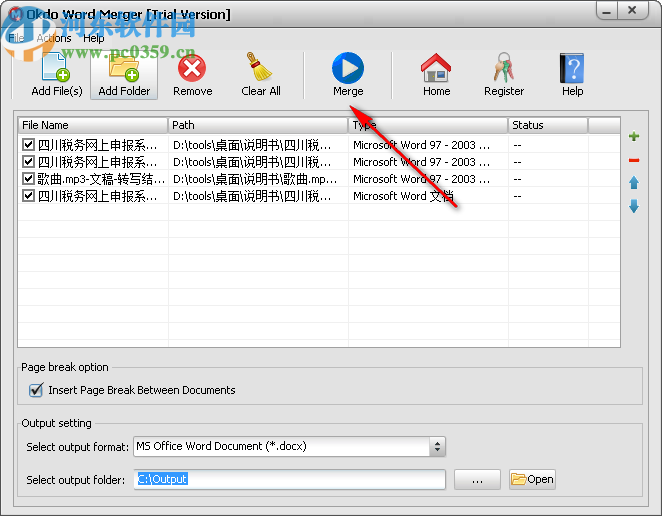
Task: Minimize the Okdo Word Merger window
Action: (607, 11)
